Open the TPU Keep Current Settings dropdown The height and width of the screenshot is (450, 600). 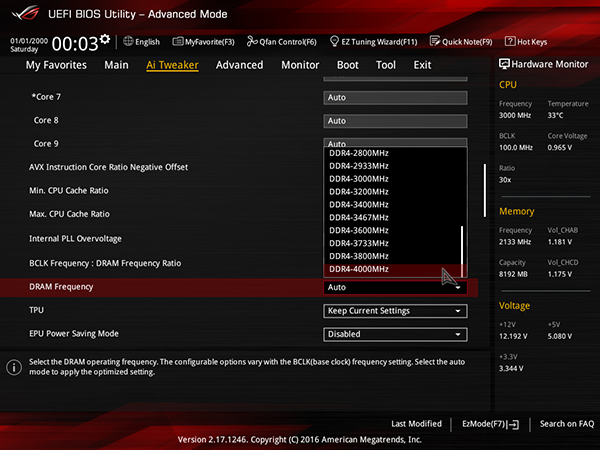tap(395, 311)
